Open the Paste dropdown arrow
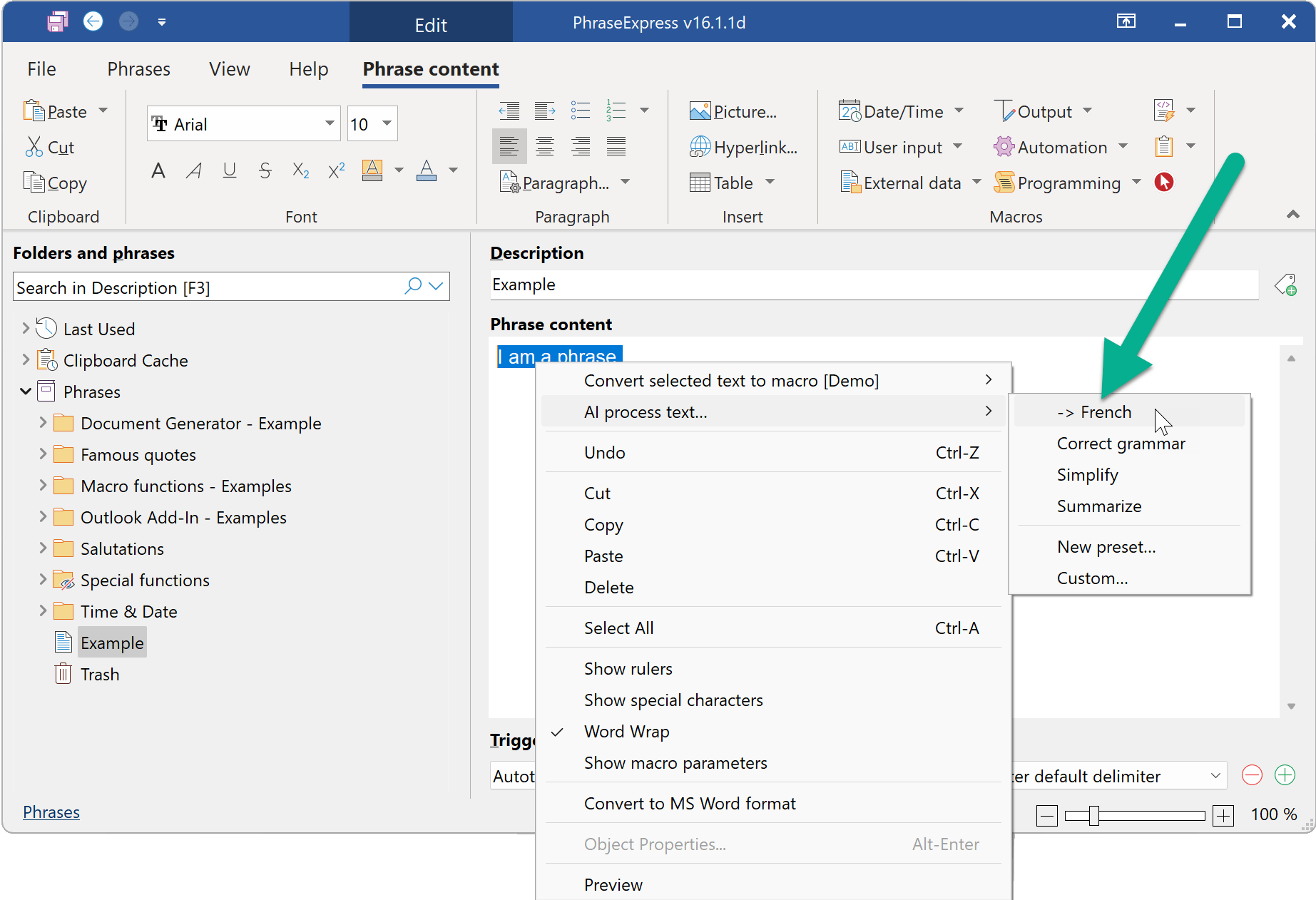 pyautogui.click(x=103, y=111)
